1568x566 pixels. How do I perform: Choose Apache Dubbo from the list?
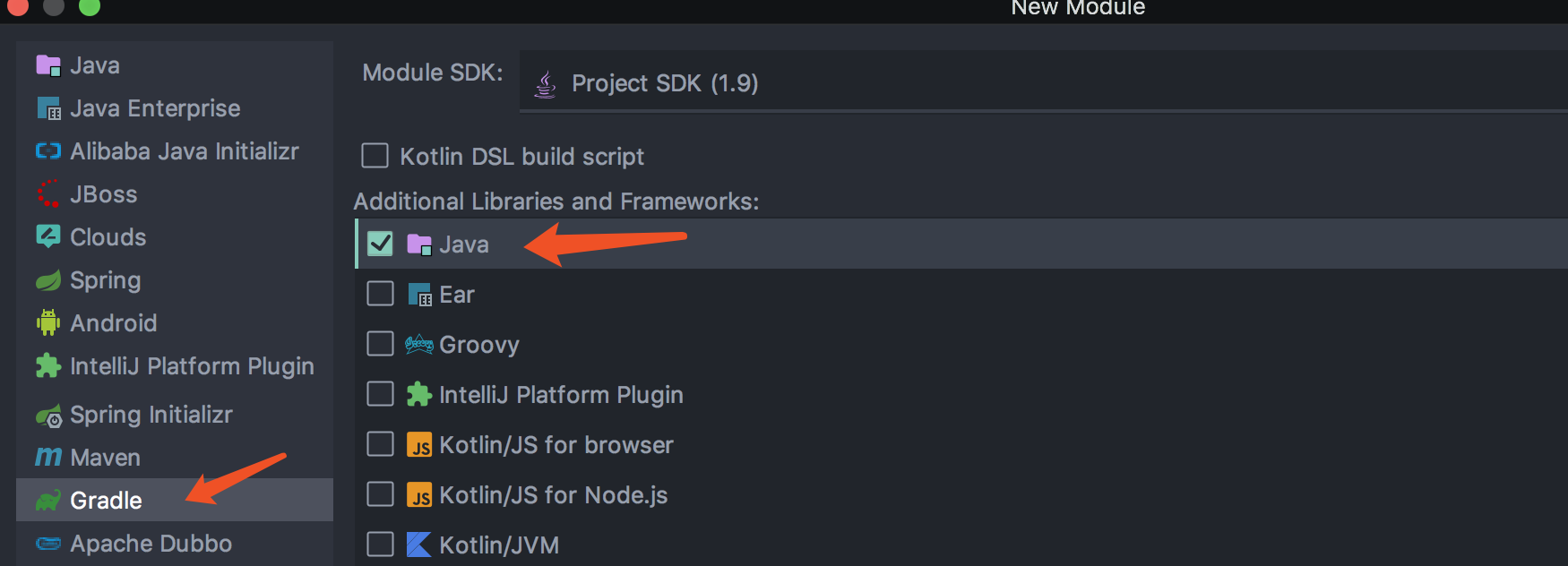(151, 544)
